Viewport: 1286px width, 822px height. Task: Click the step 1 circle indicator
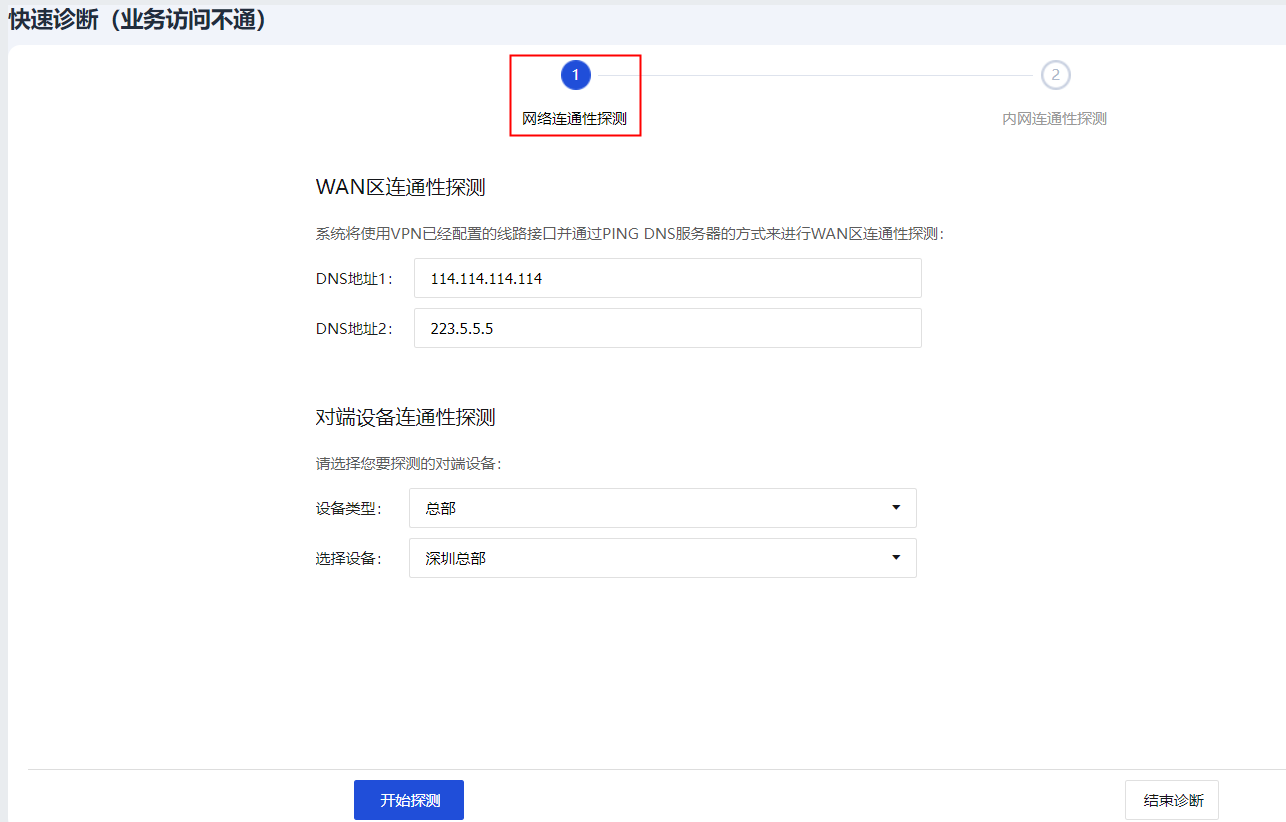(x=575, y=75)
